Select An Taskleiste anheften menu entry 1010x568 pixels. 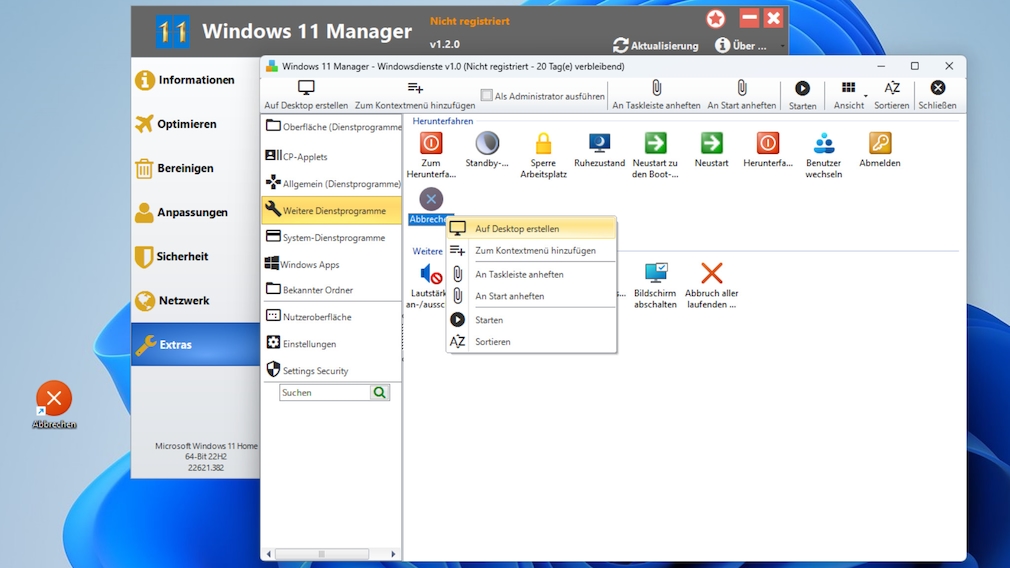click(x=519, y=274)
